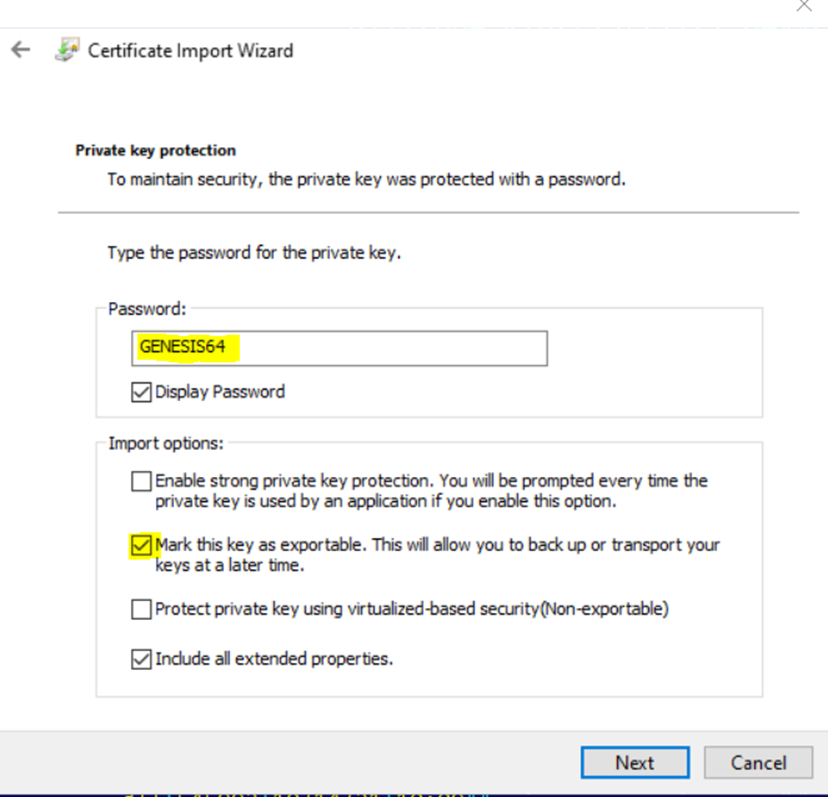Proceed with the Next button
The height and width of the screenshot is (797, 828).
635,762
